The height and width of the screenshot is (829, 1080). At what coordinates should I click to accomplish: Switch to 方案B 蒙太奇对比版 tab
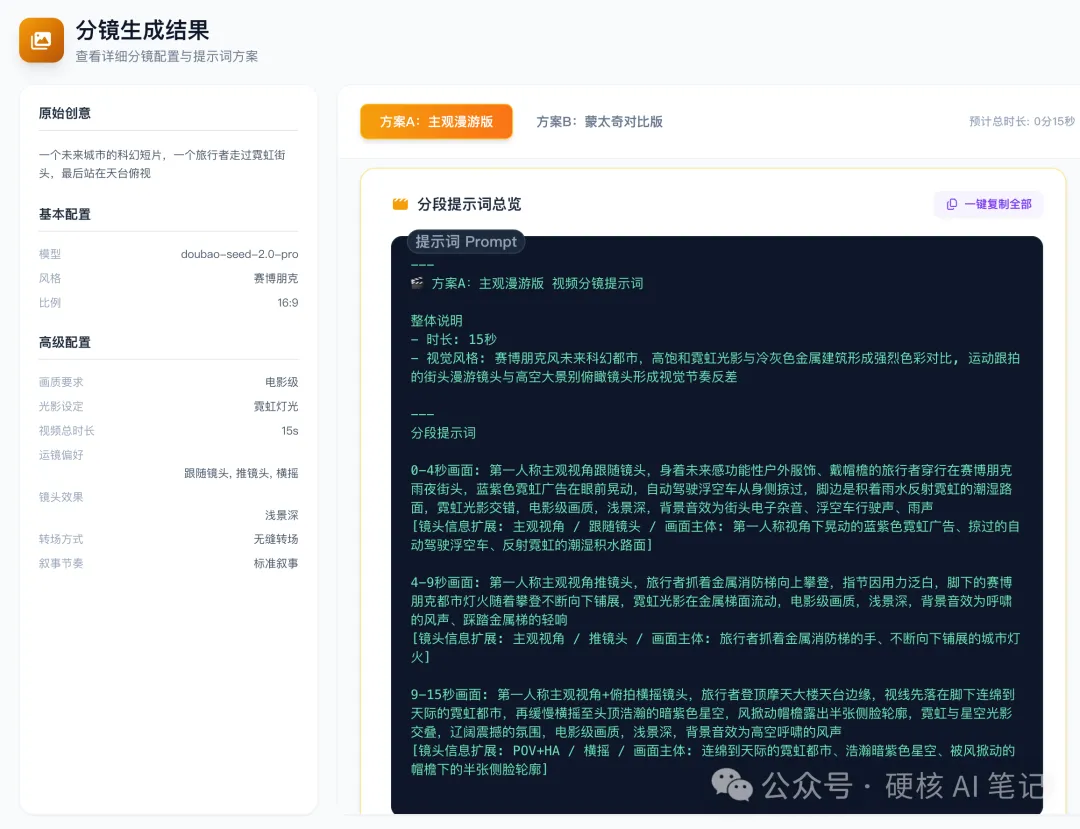click(600, 121)
